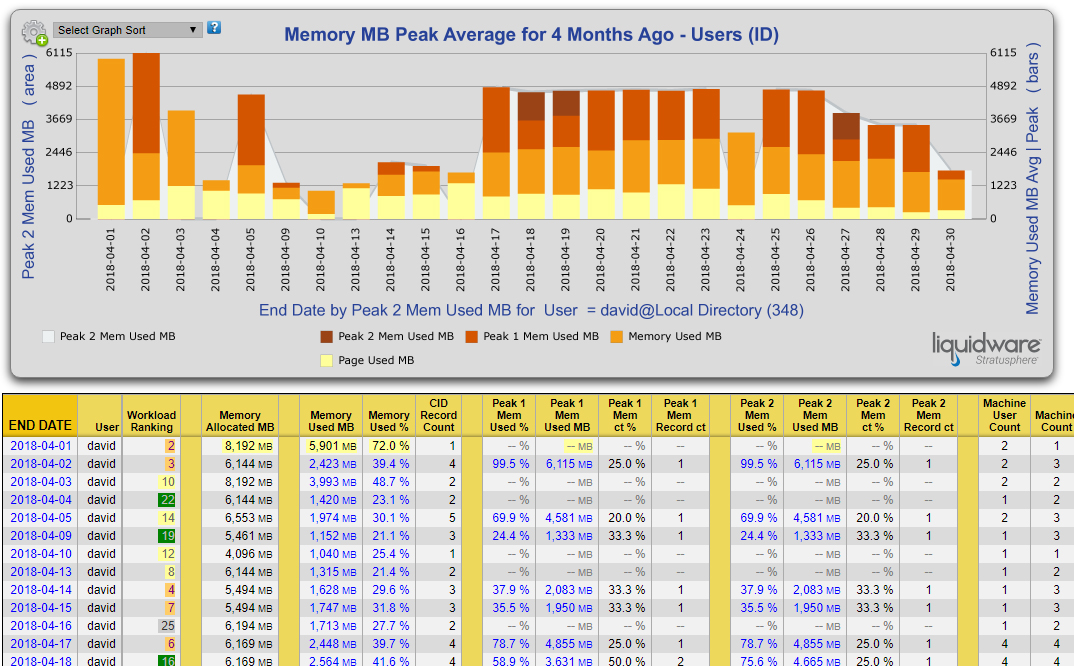This screenshot has width=1074, height=666.
Task: Open the blue help question mark icon
Action: [214, 27]
